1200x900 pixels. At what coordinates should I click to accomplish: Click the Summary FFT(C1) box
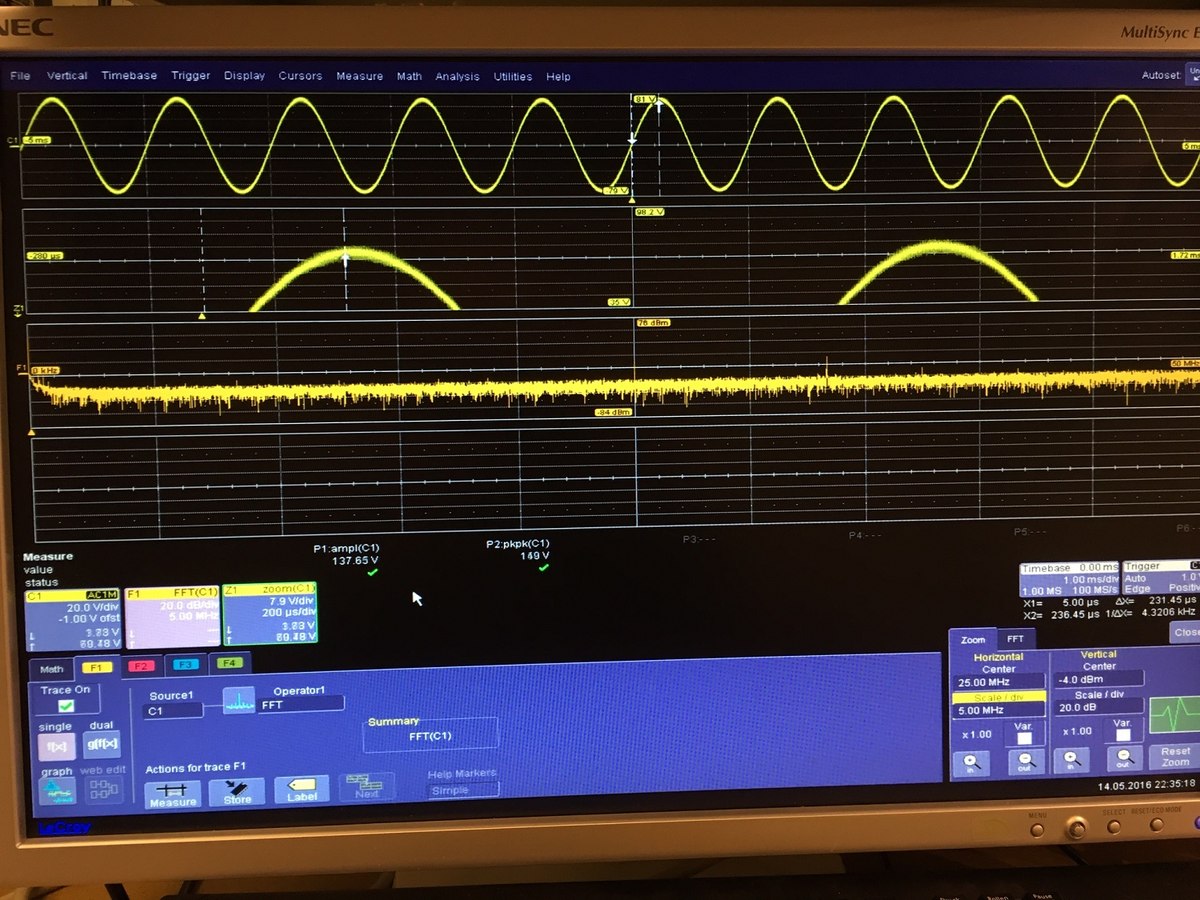(430, 735)
